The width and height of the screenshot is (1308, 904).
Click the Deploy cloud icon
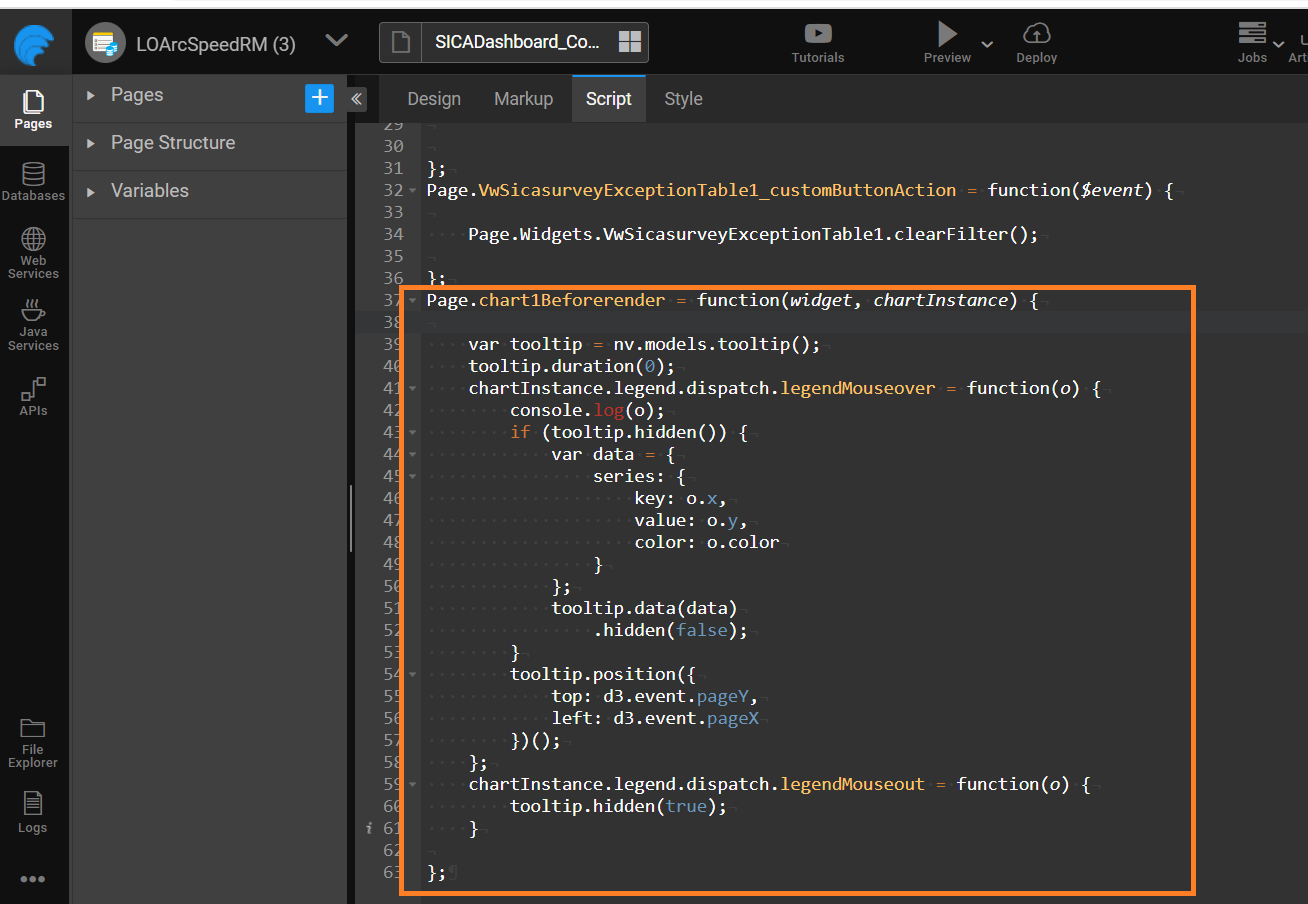pos(1036,34)
